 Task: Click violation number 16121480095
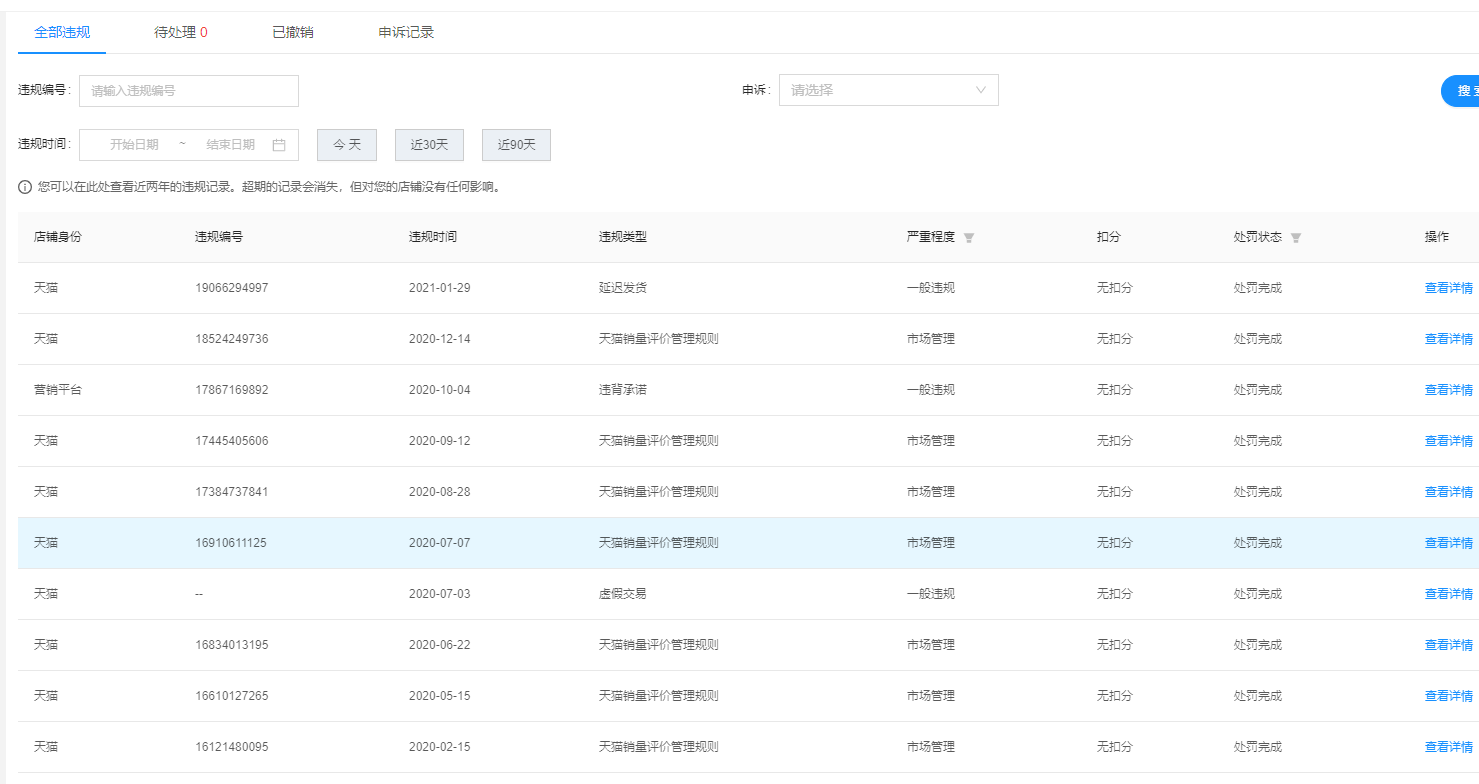pos(232,747)
